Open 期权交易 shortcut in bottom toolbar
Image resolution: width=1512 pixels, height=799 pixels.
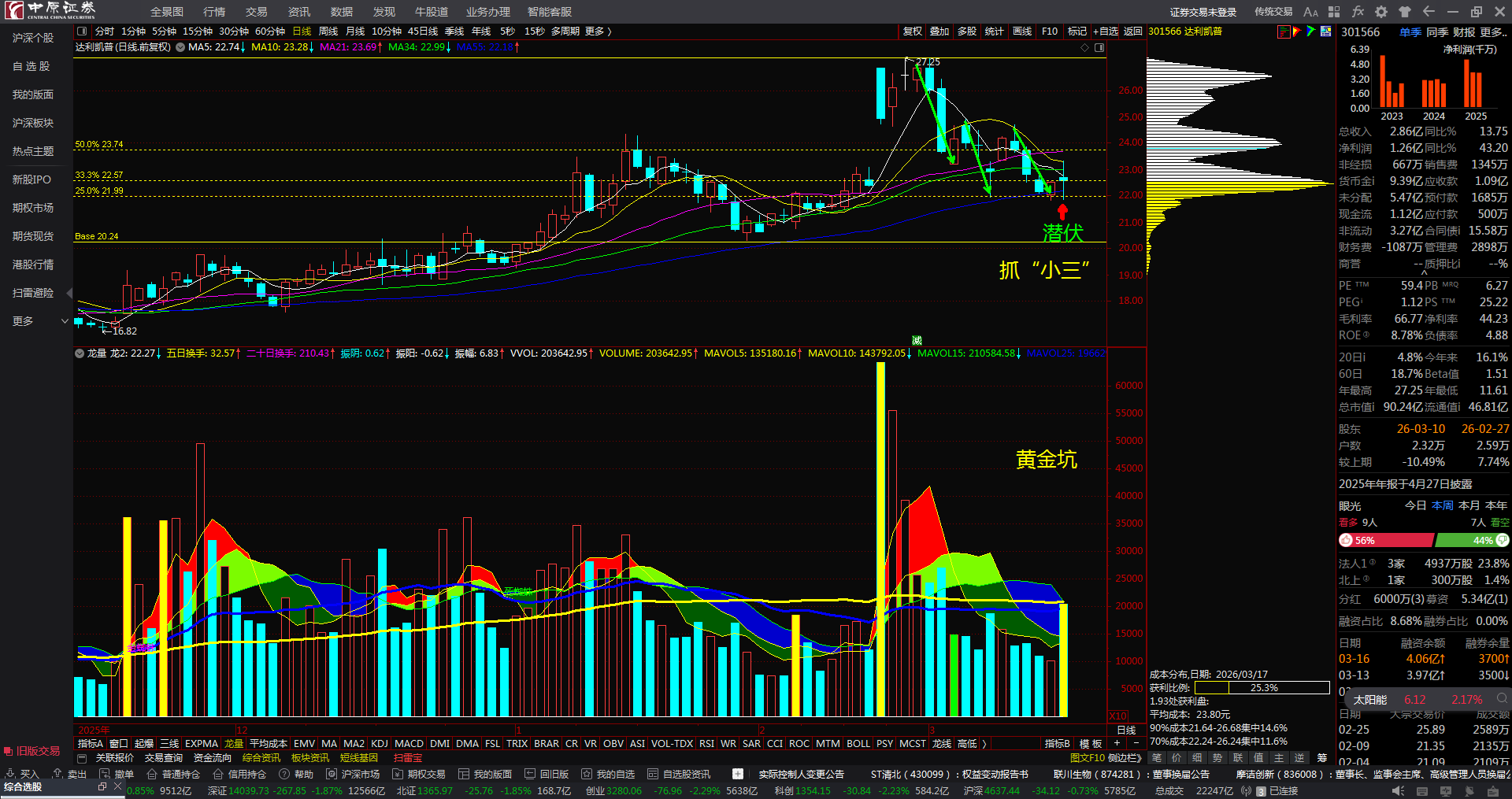(420, 774)
